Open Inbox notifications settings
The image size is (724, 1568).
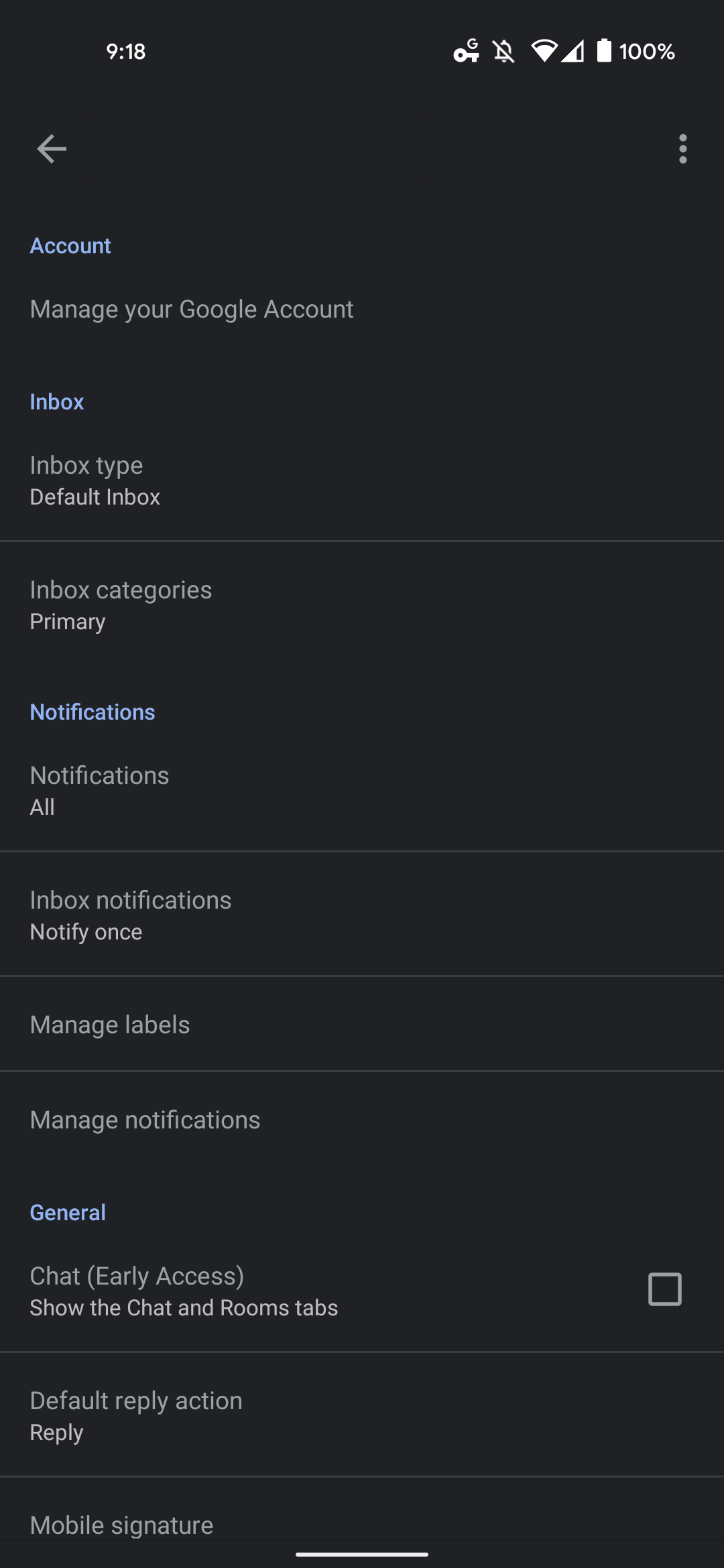click(x=362, y=915)
